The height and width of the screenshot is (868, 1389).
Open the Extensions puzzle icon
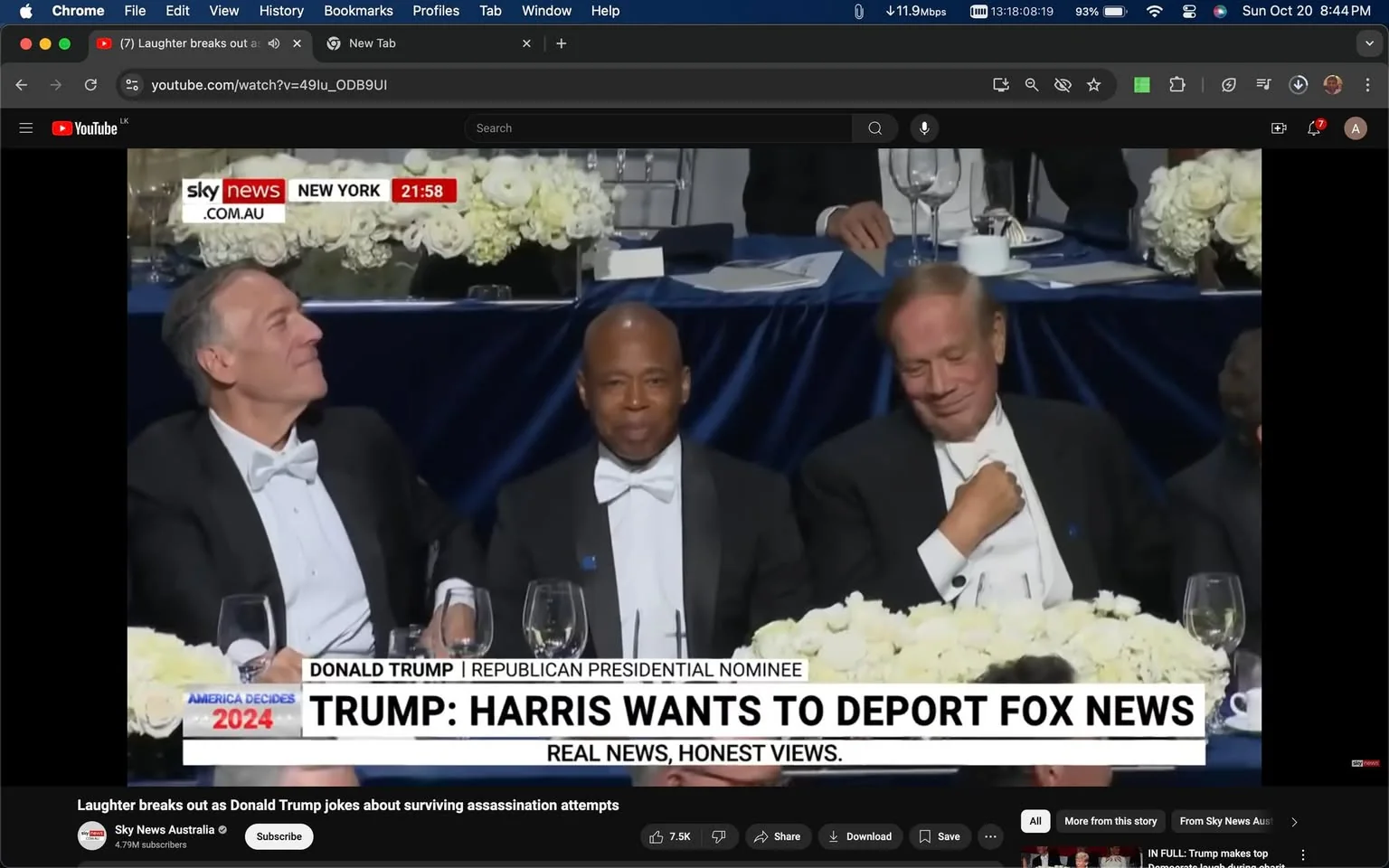click(1176, 85)
